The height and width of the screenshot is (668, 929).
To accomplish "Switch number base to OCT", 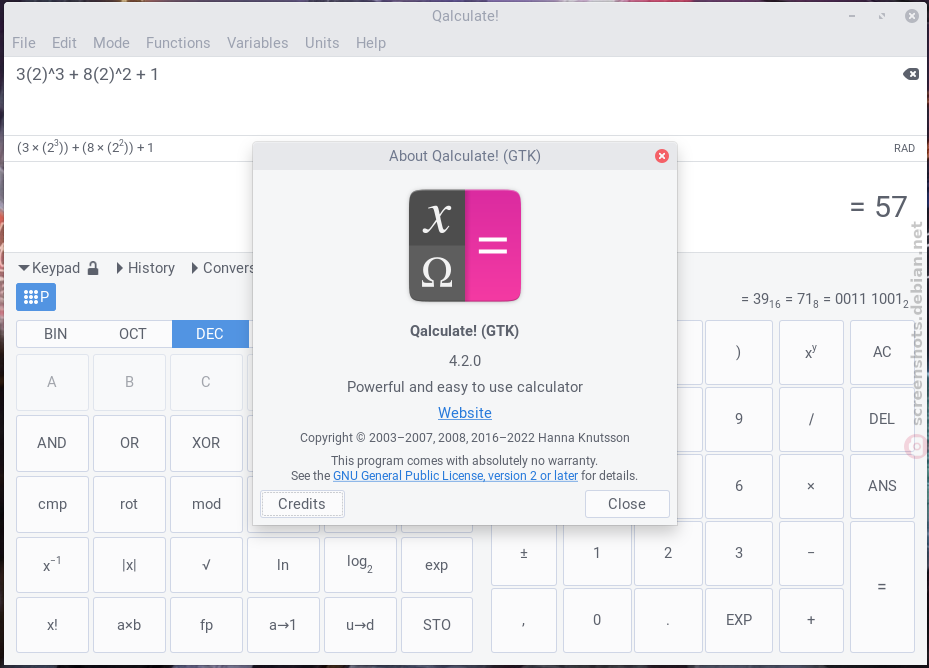I will tap(133, 334).
